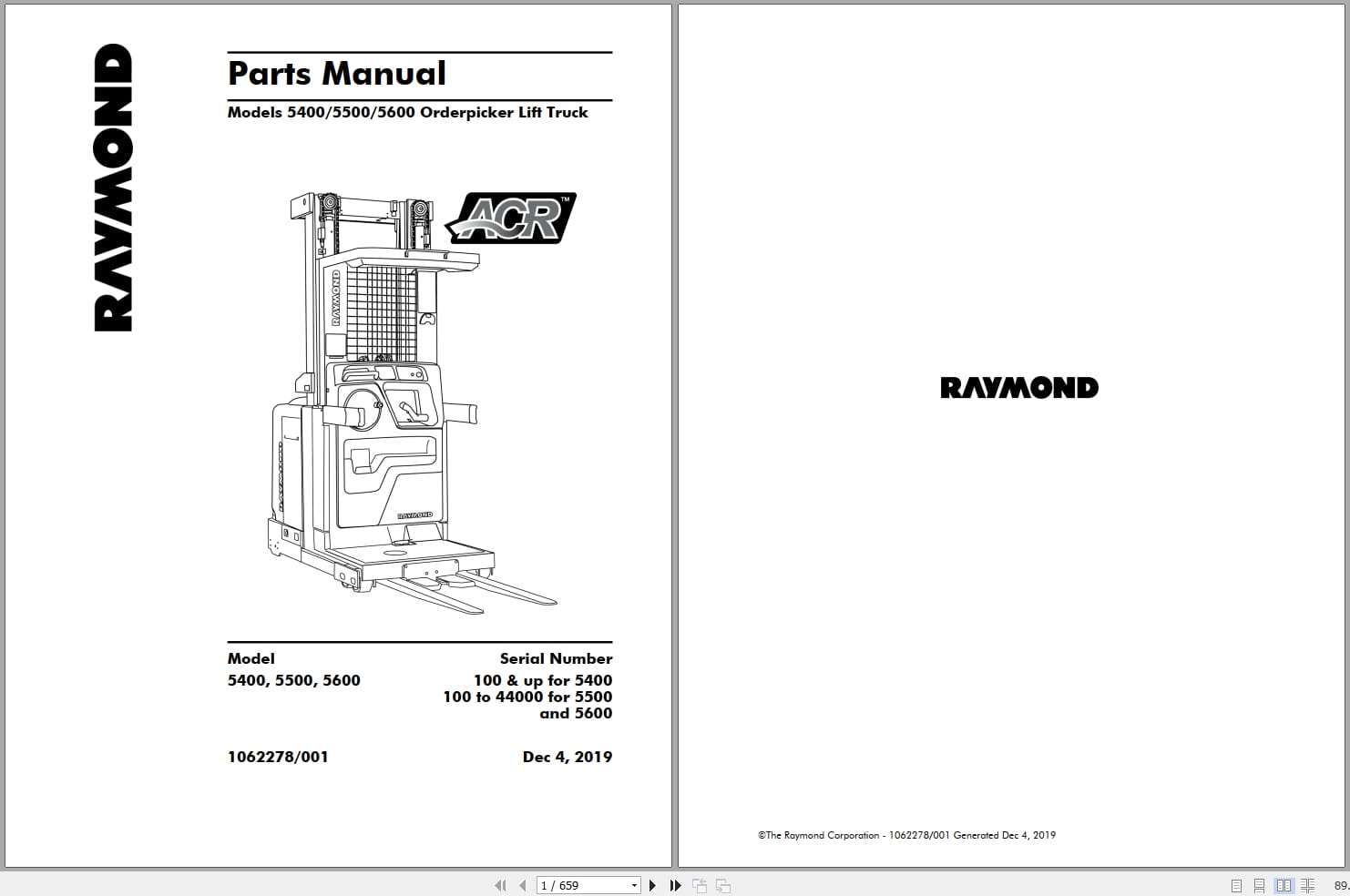
Task: Click the Models 5400/5500/5600 Orderpicker Lift Truck subtitle
Action: click(407, 113)
